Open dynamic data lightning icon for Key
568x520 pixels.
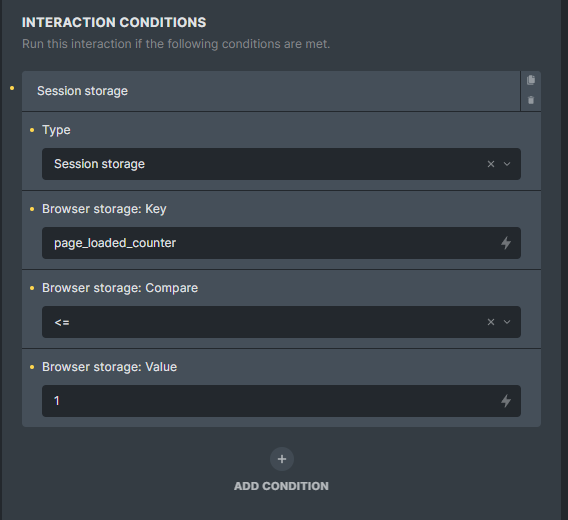506,243
